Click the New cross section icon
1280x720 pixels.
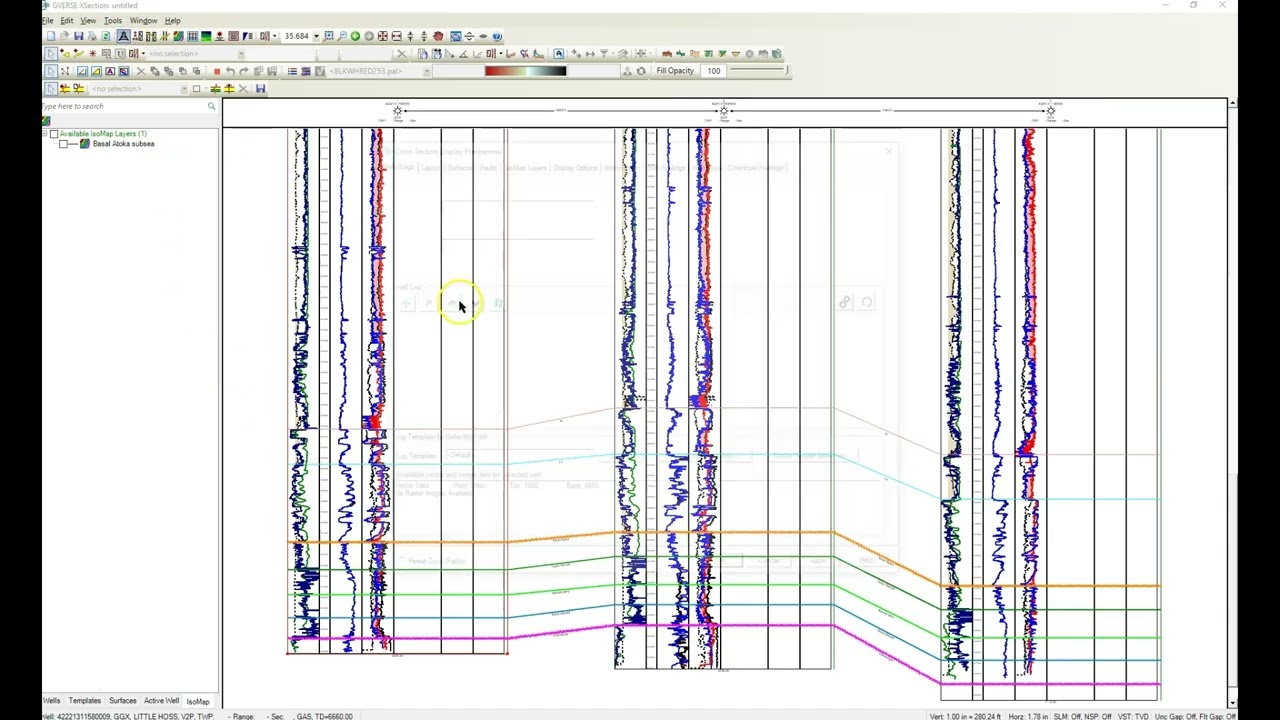pos(51,36)
